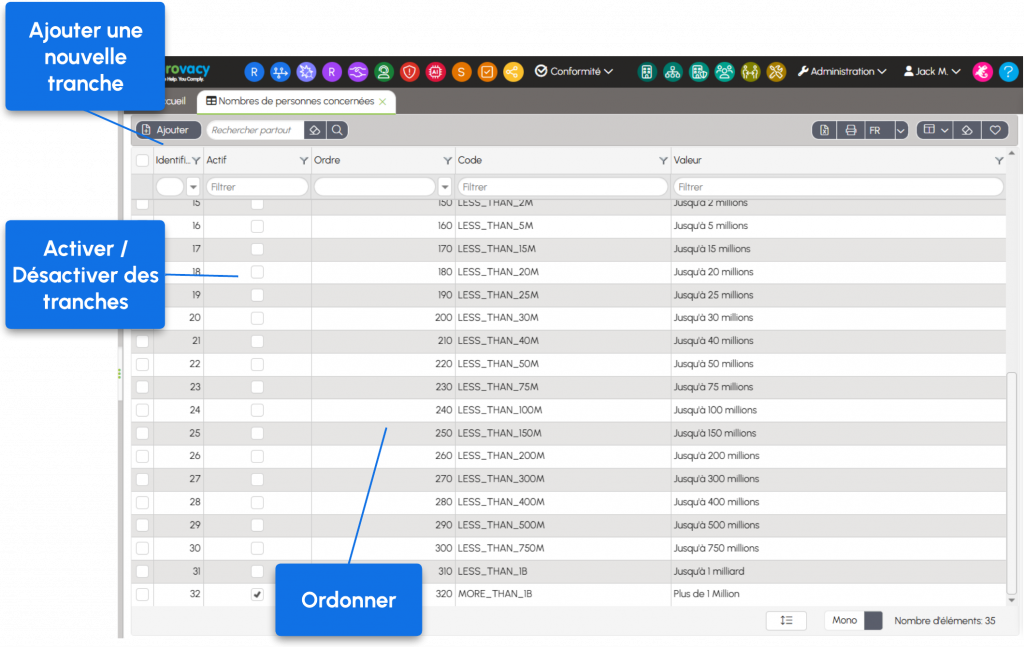
Task: Click the Valeur column Filtrer field
Action: point(839,187)
